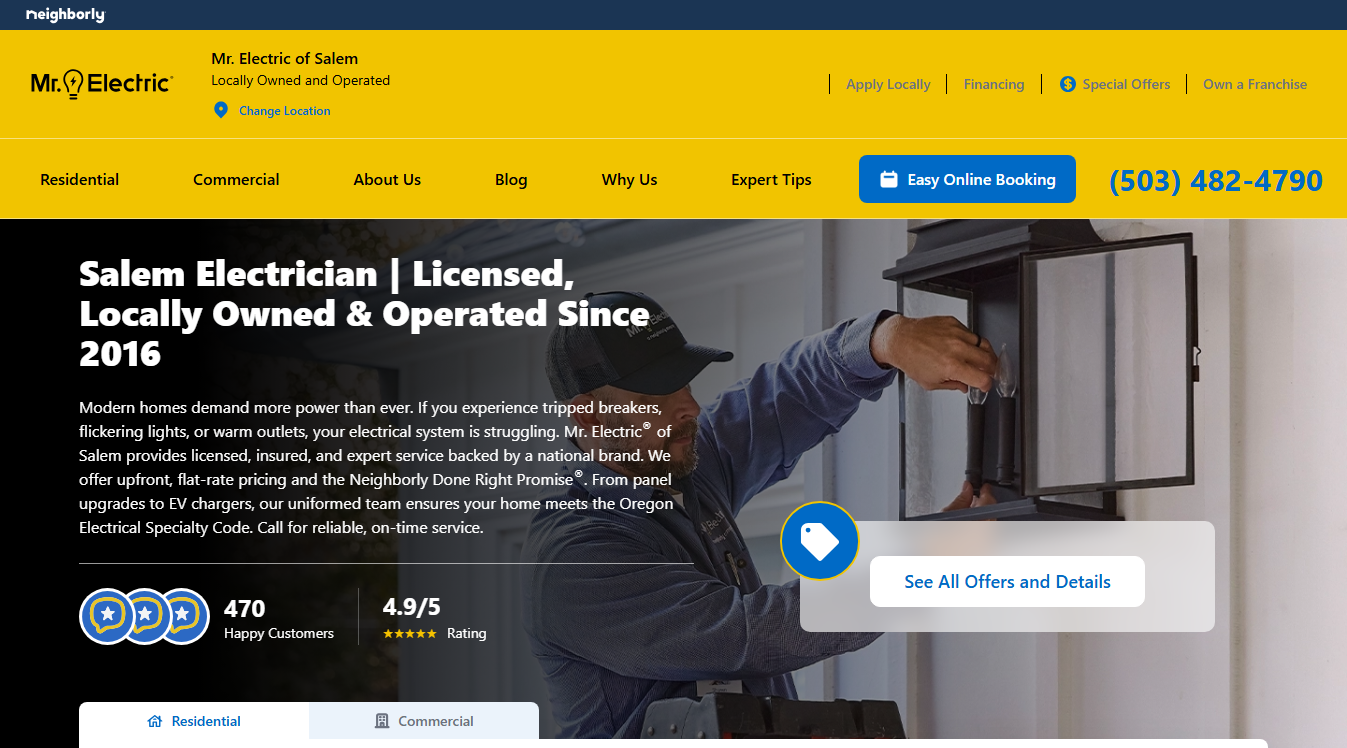Image resolution: width=1347 pixels, height=748 pixels.
Task: Click the blue price tag offers icon
Action: coord(820,541)
